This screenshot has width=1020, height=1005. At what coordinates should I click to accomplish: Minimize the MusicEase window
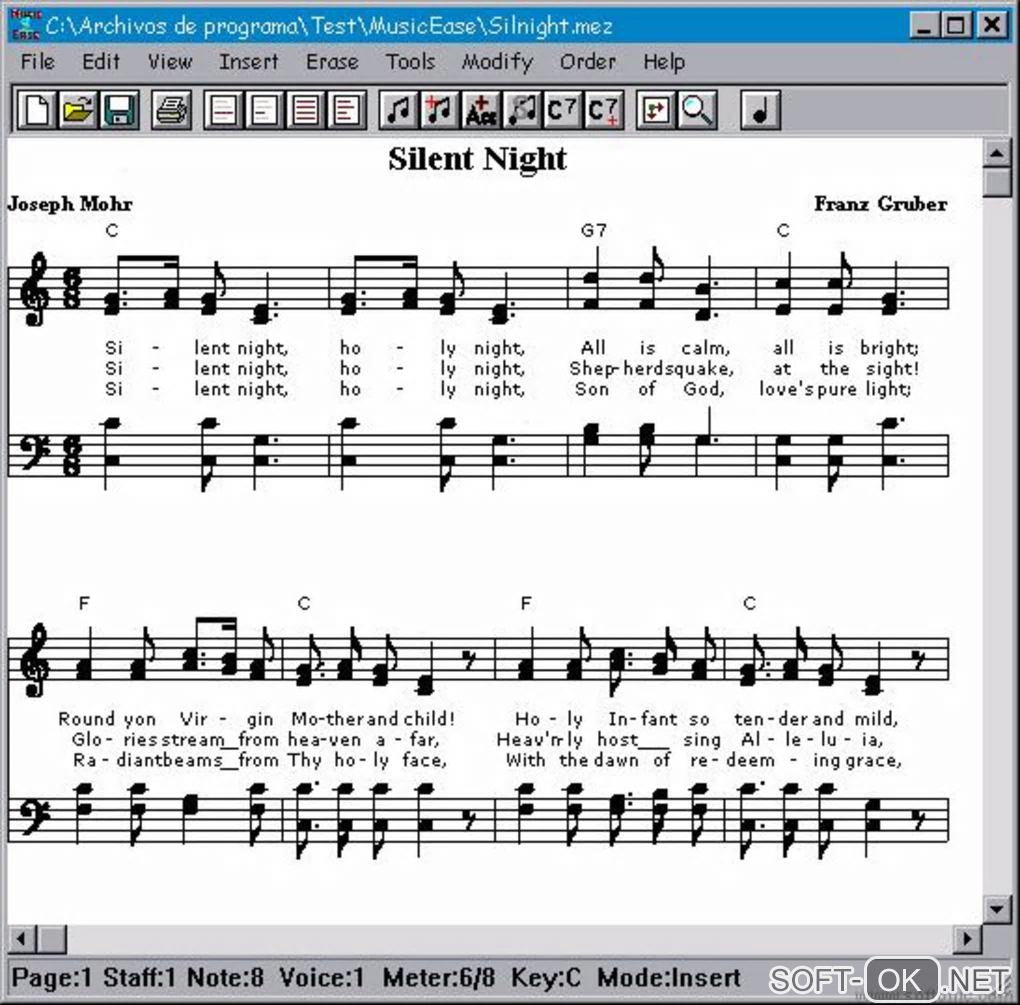point(924,25)
